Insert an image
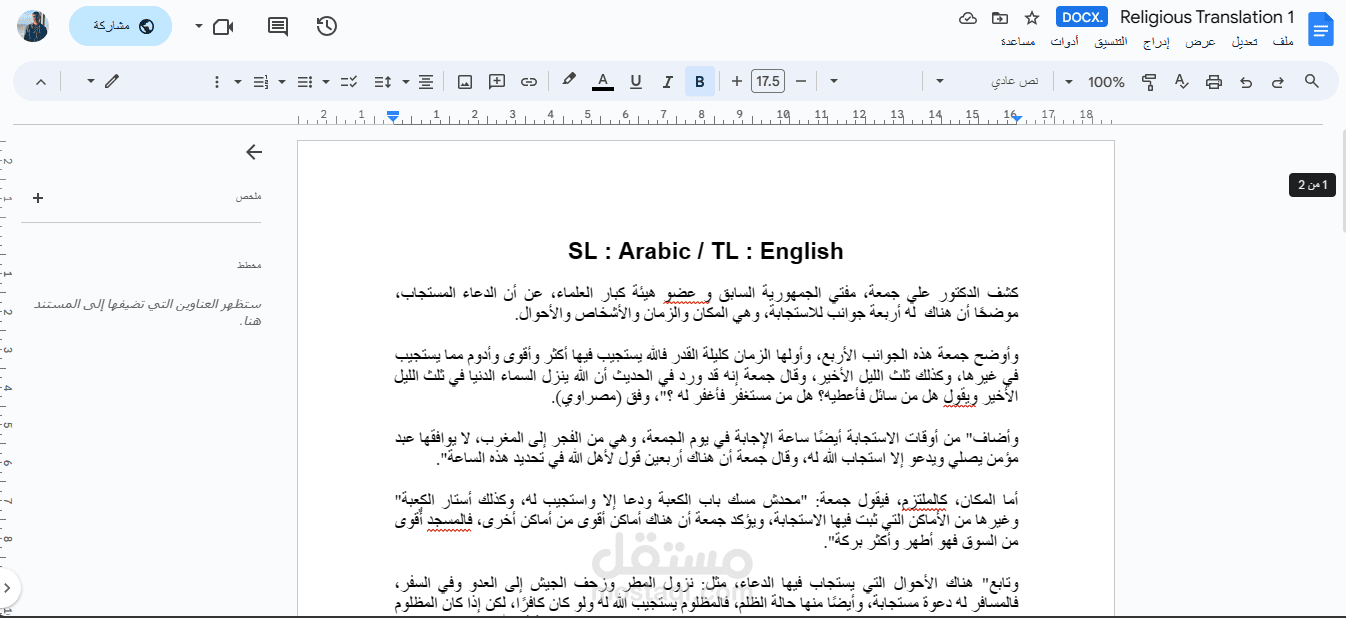The height and width of the screenshot is (618, 1346). click(x=464, y=81)
